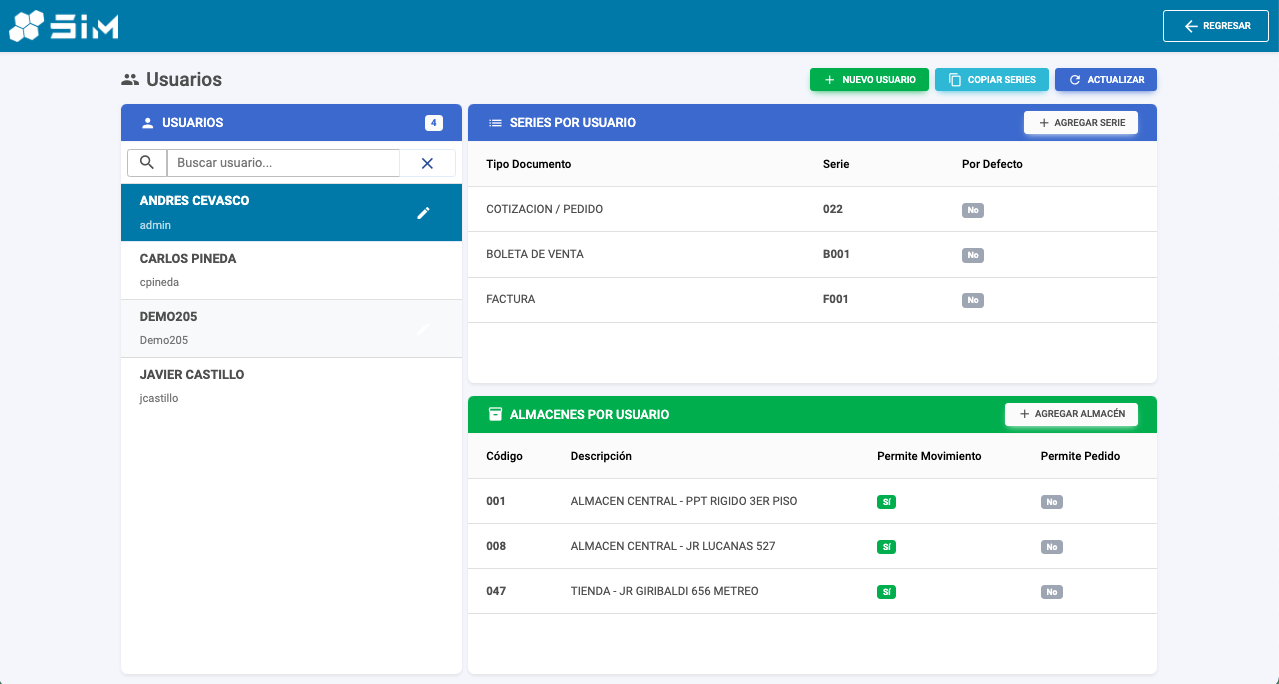
Task: Clear the user search with X icon
Action: [x=427, y=163]
